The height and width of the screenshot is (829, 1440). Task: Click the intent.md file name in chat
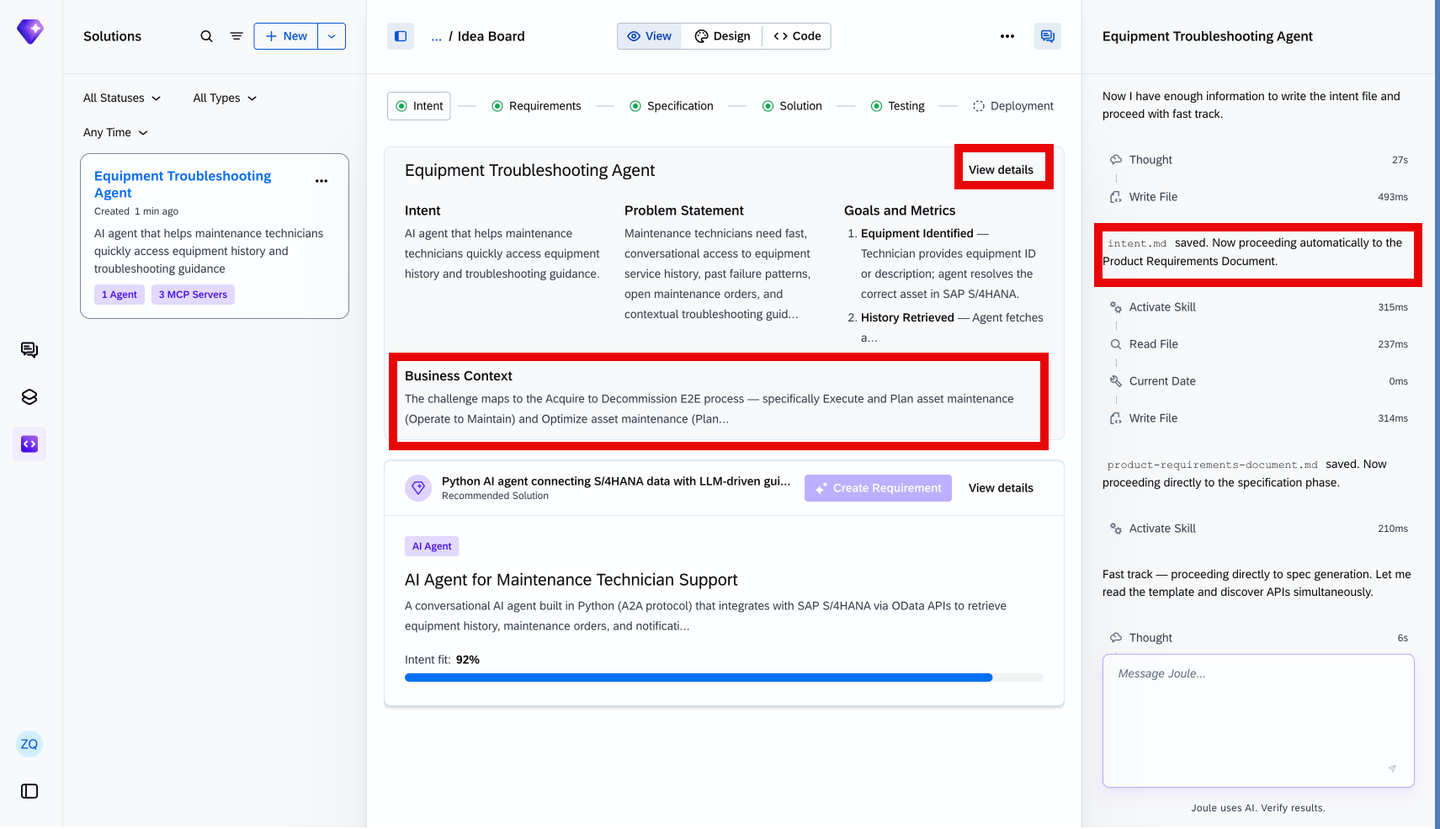[1137, 243]
